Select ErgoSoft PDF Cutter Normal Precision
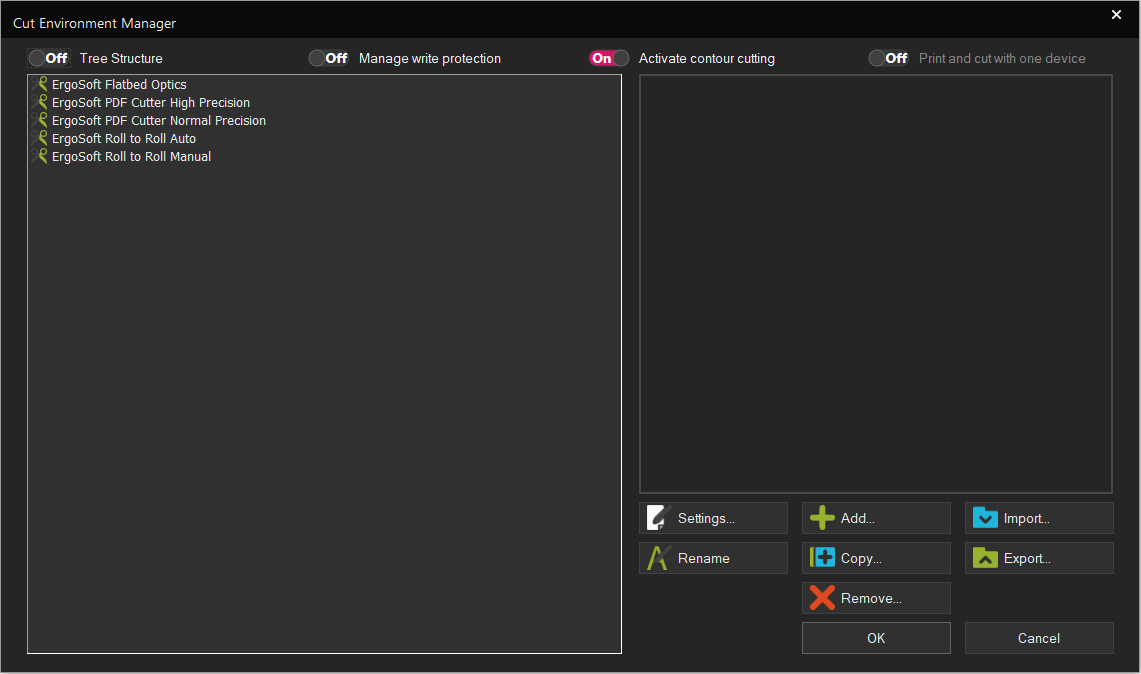1141x674 pixels. point(159,120)
